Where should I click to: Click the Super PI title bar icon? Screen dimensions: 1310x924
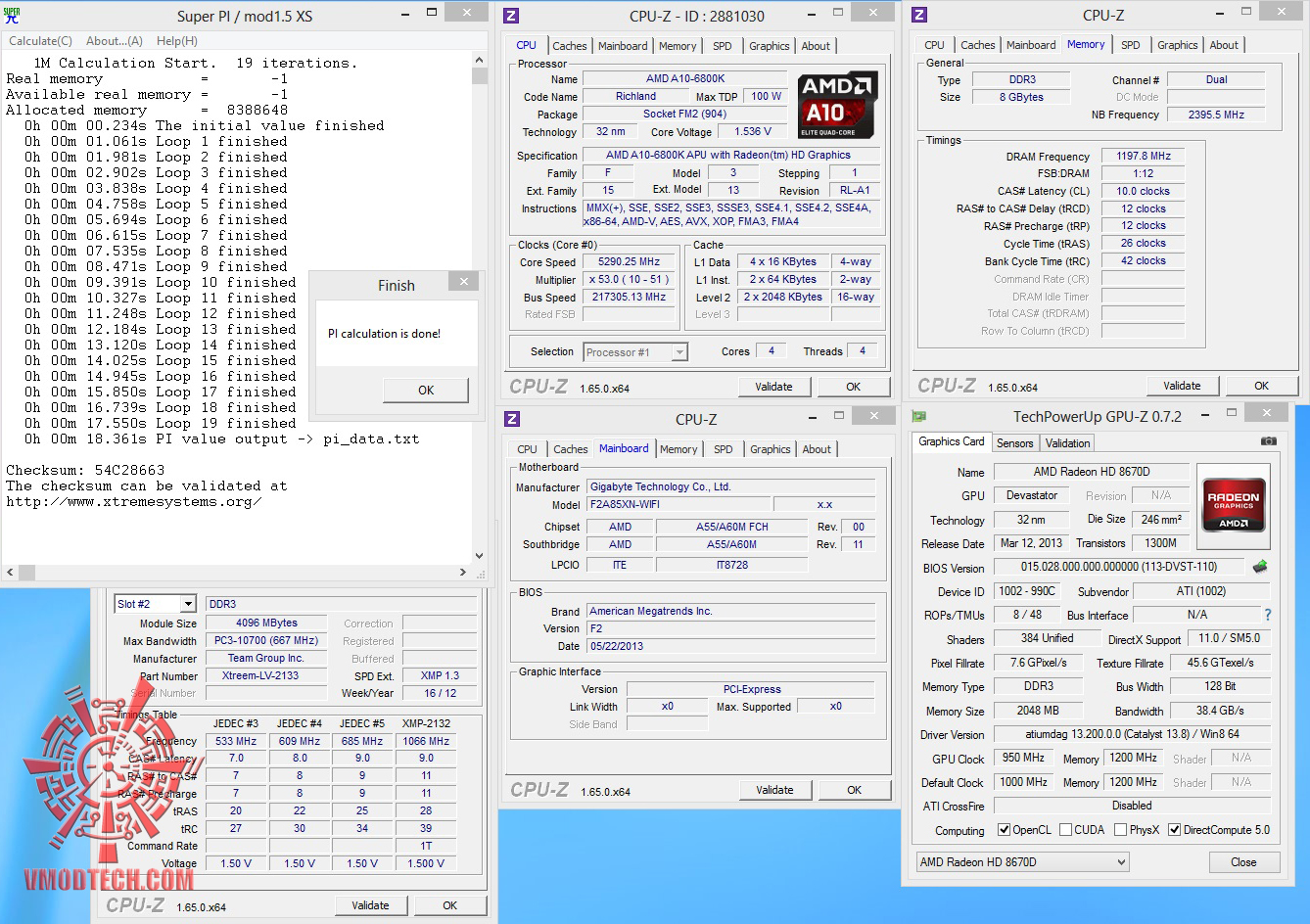click(12, 15)
